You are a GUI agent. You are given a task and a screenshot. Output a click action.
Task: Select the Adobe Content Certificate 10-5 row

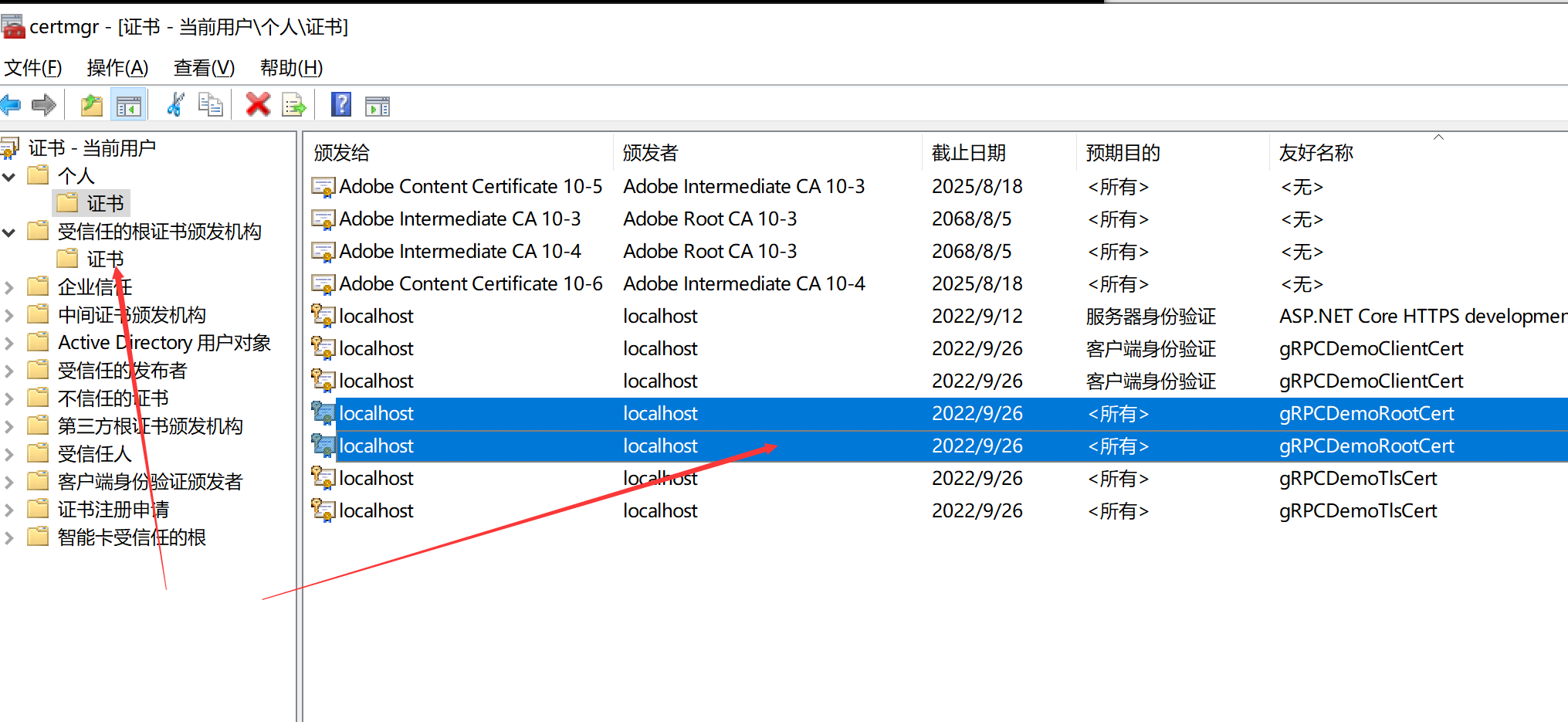point(470,187)
